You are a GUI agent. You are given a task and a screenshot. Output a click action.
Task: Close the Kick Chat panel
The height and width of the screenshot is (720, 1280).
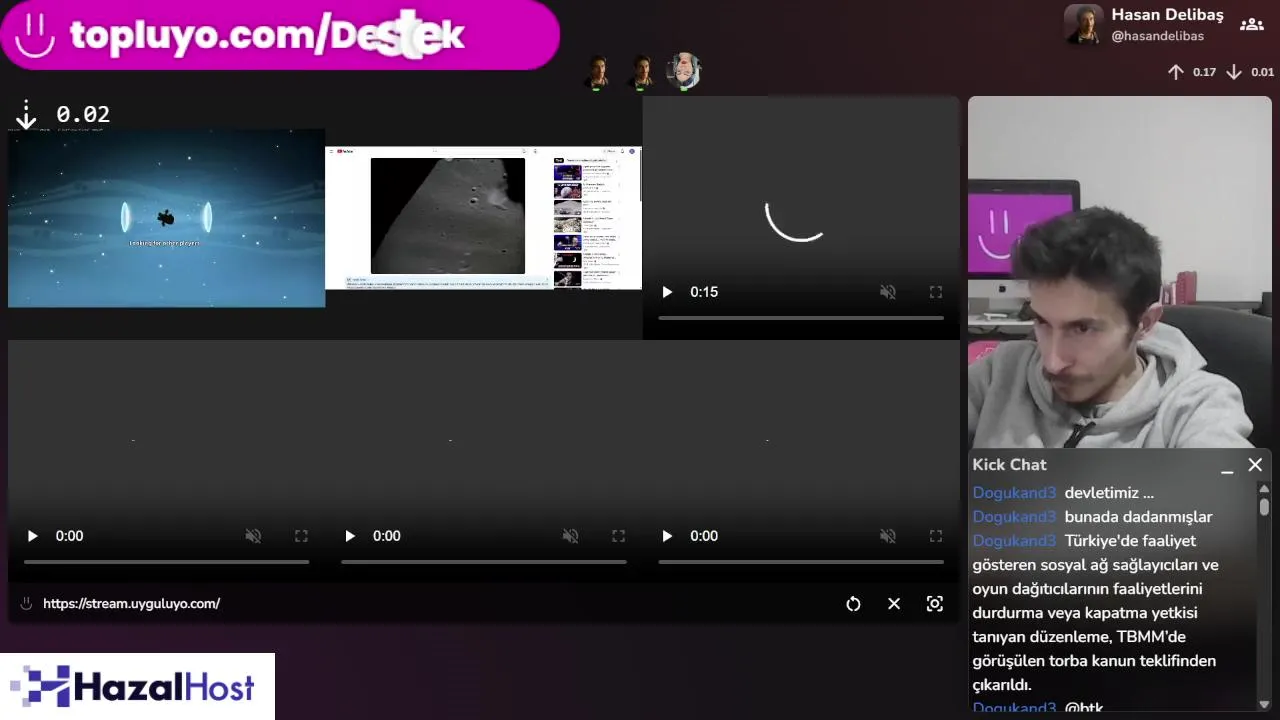[x=1255, y=465]
